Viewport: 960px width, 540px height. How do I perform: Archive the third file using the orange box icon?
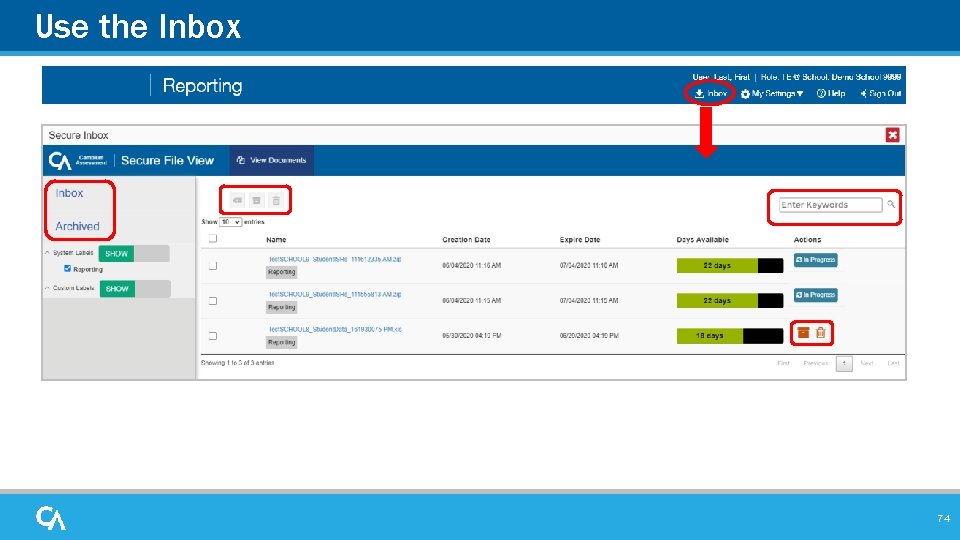tap(803, 332)
